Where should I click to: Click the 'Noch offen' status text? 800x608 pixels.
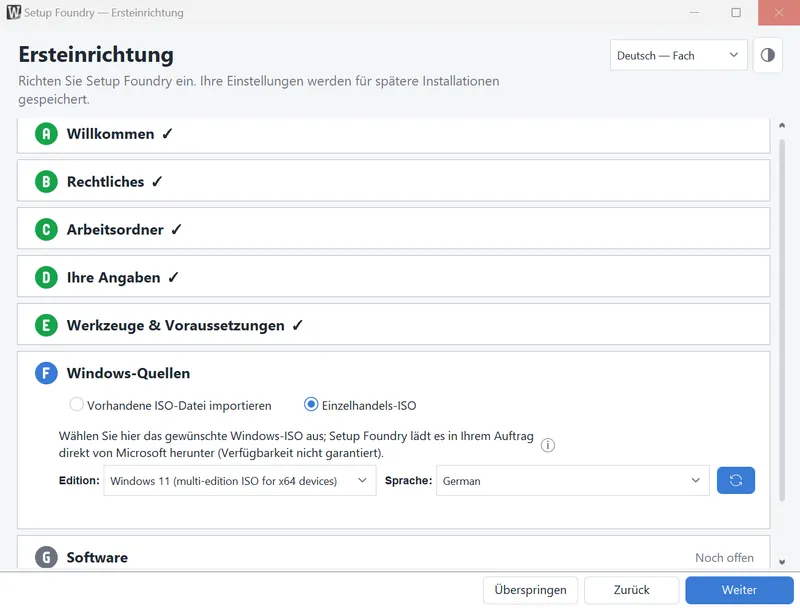tap(724, 558)
